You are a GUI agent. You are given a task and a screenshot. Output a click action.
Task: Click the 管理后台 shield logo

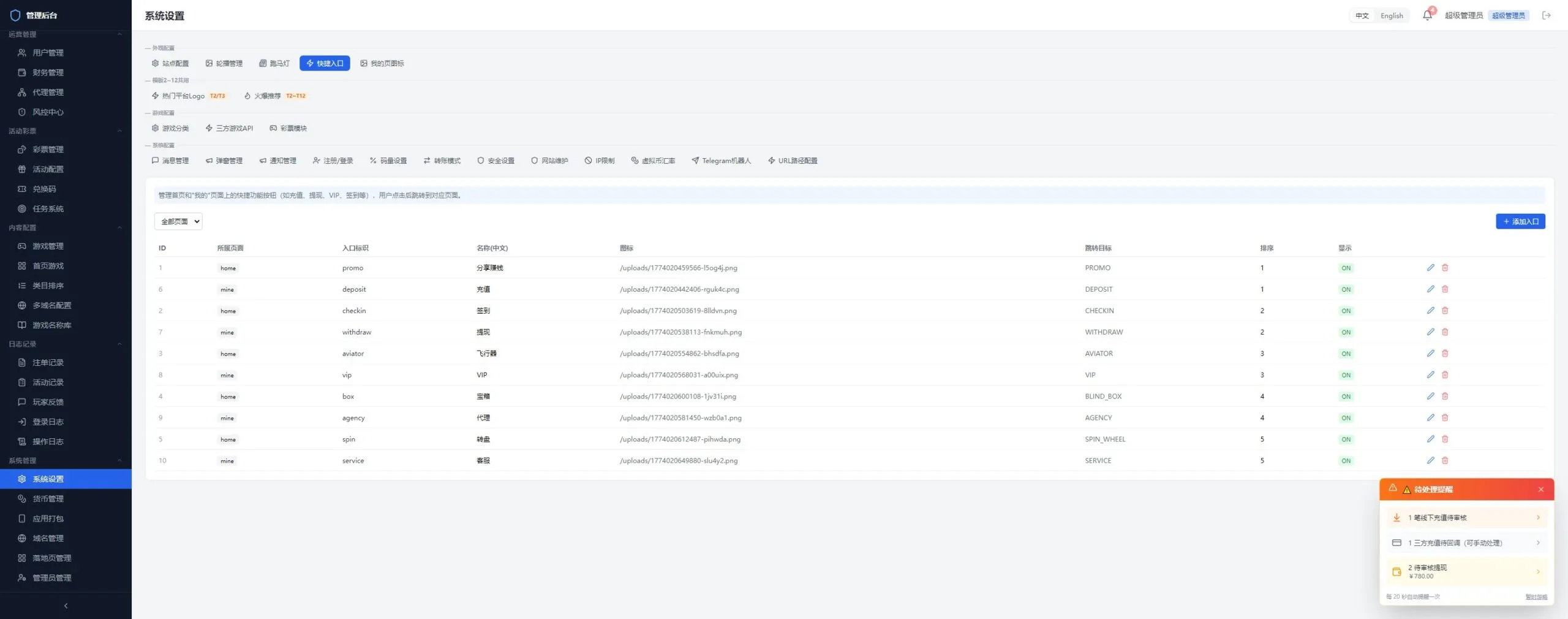click(15, 15)
